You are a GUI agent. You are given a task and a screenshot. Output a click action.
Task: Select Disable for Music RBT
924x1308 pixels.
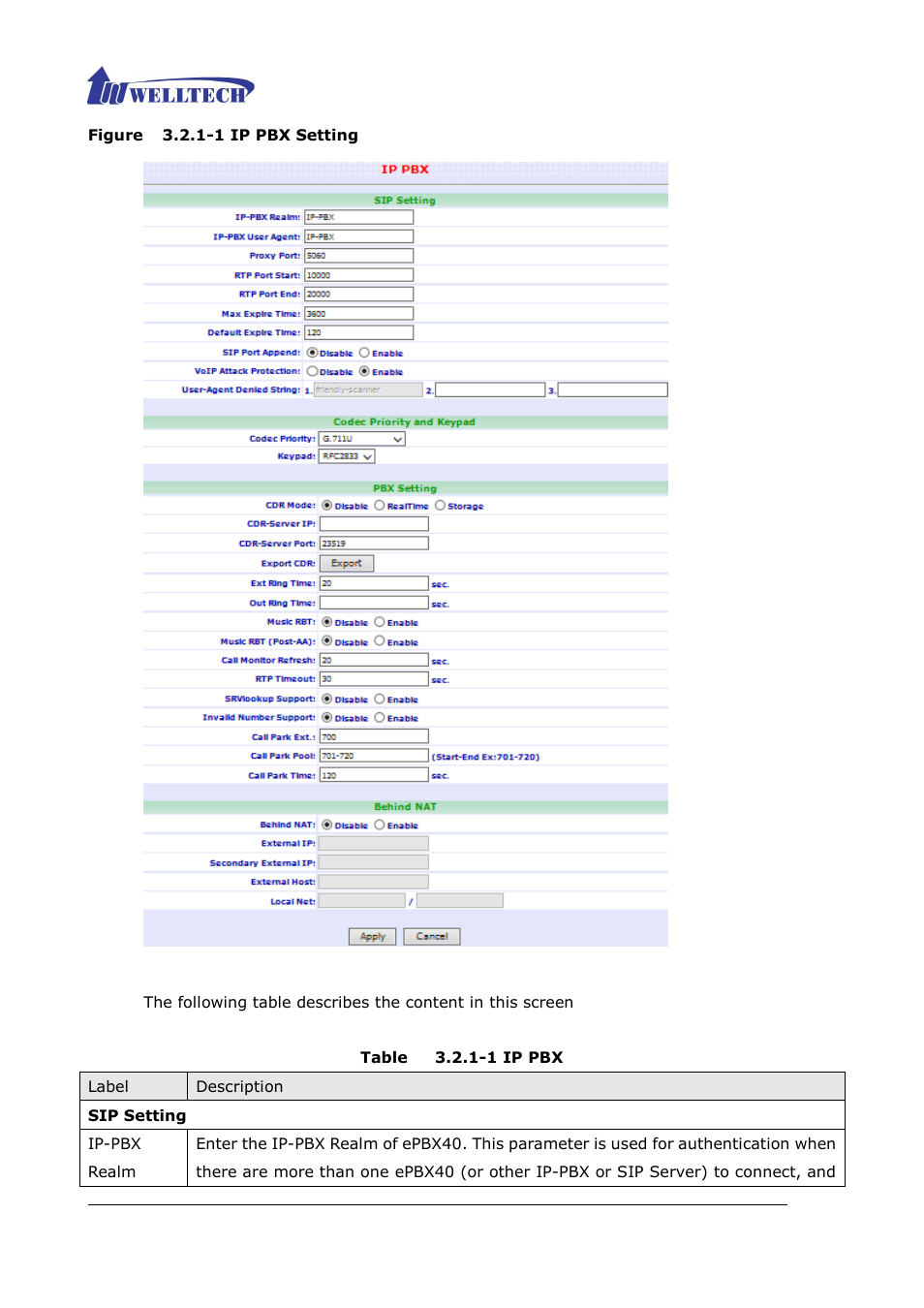(x=327, y=622)
